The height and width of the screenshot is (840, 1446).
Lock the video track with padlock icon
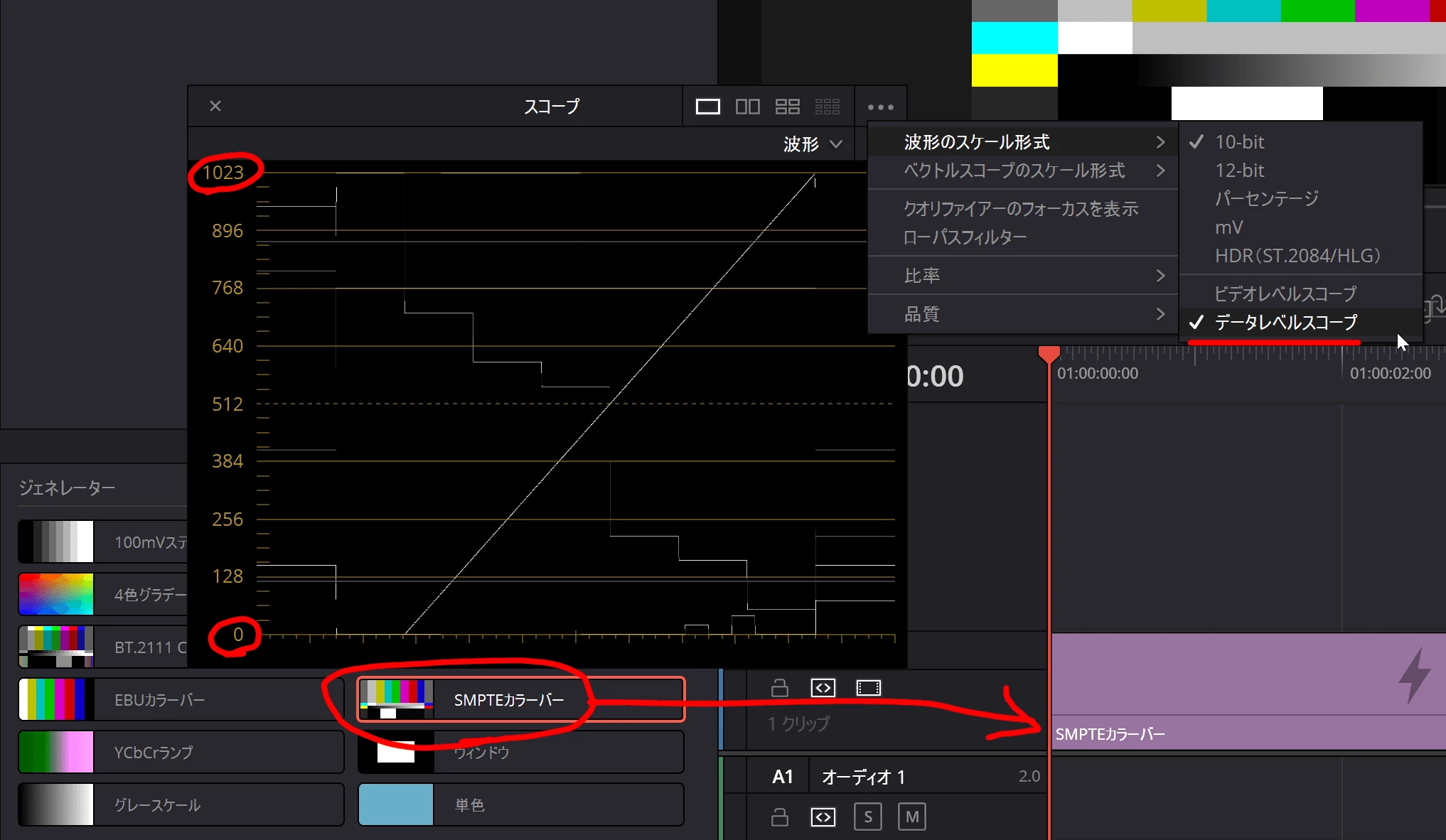[x=780, y=688]
